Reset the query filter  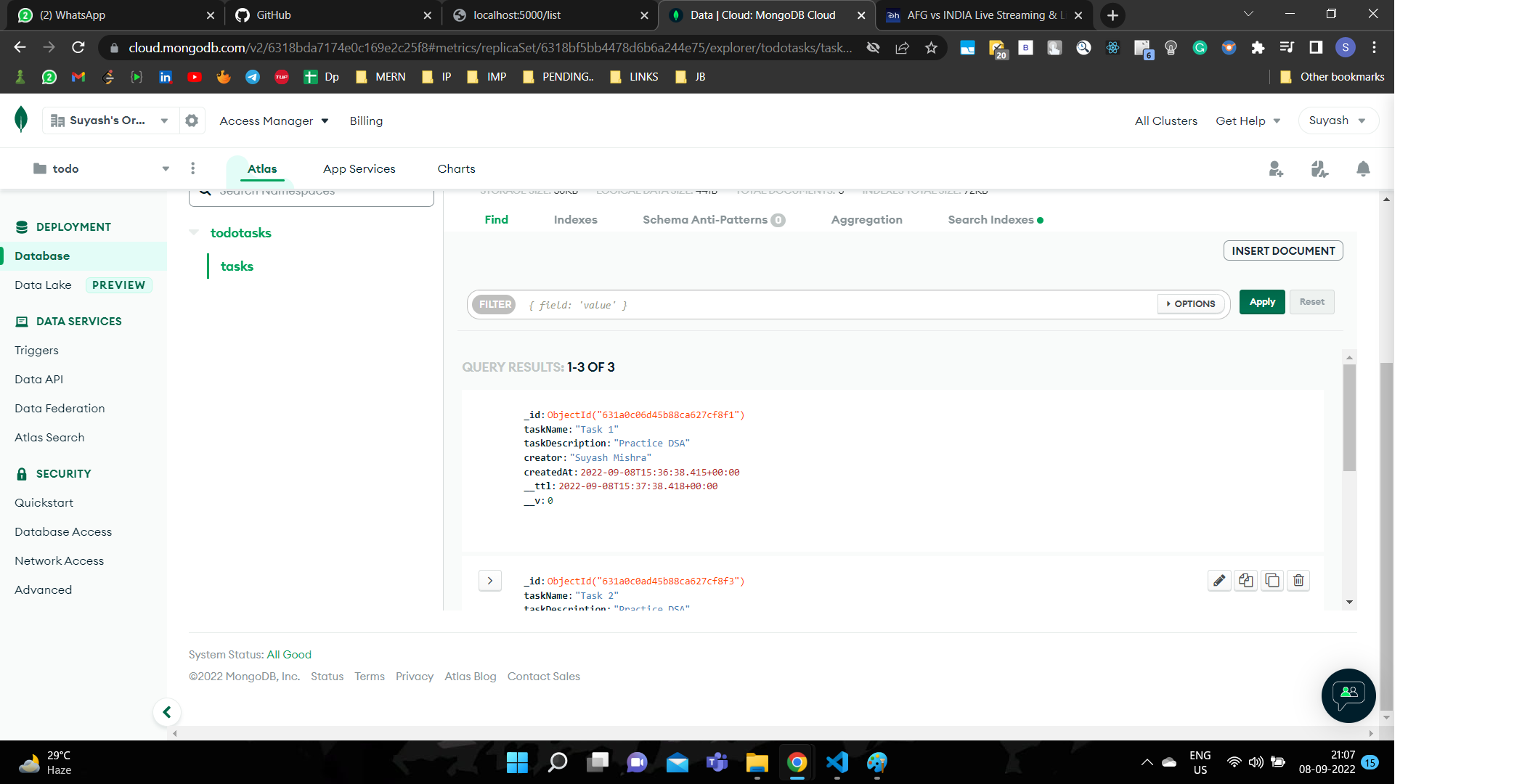1311,302
